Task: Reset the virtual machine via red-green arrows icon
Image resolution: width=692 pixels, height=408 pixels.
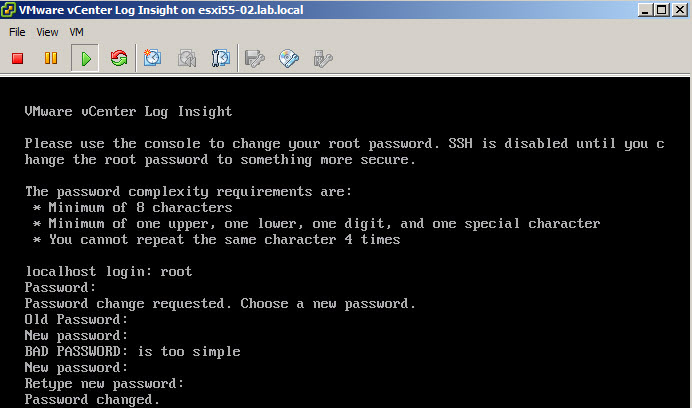Action: click(119, 58)
